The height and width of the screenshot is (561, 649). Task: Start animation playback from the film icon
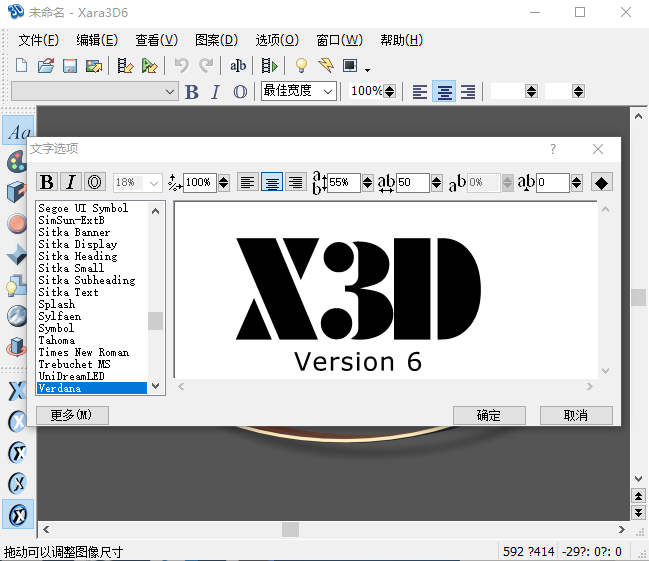(269, 65)
